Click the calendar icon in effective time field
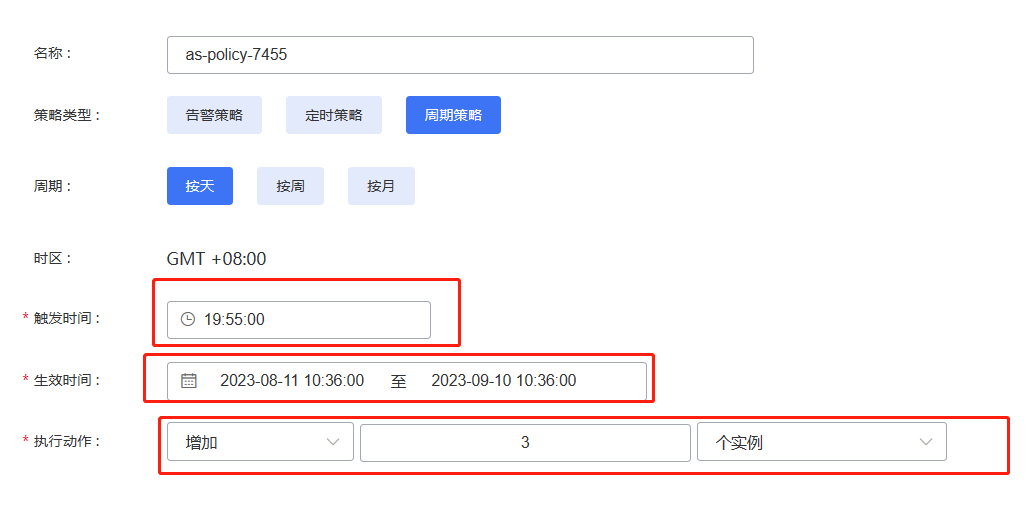This screenshot has width=1034, height=519. (189, 381)
